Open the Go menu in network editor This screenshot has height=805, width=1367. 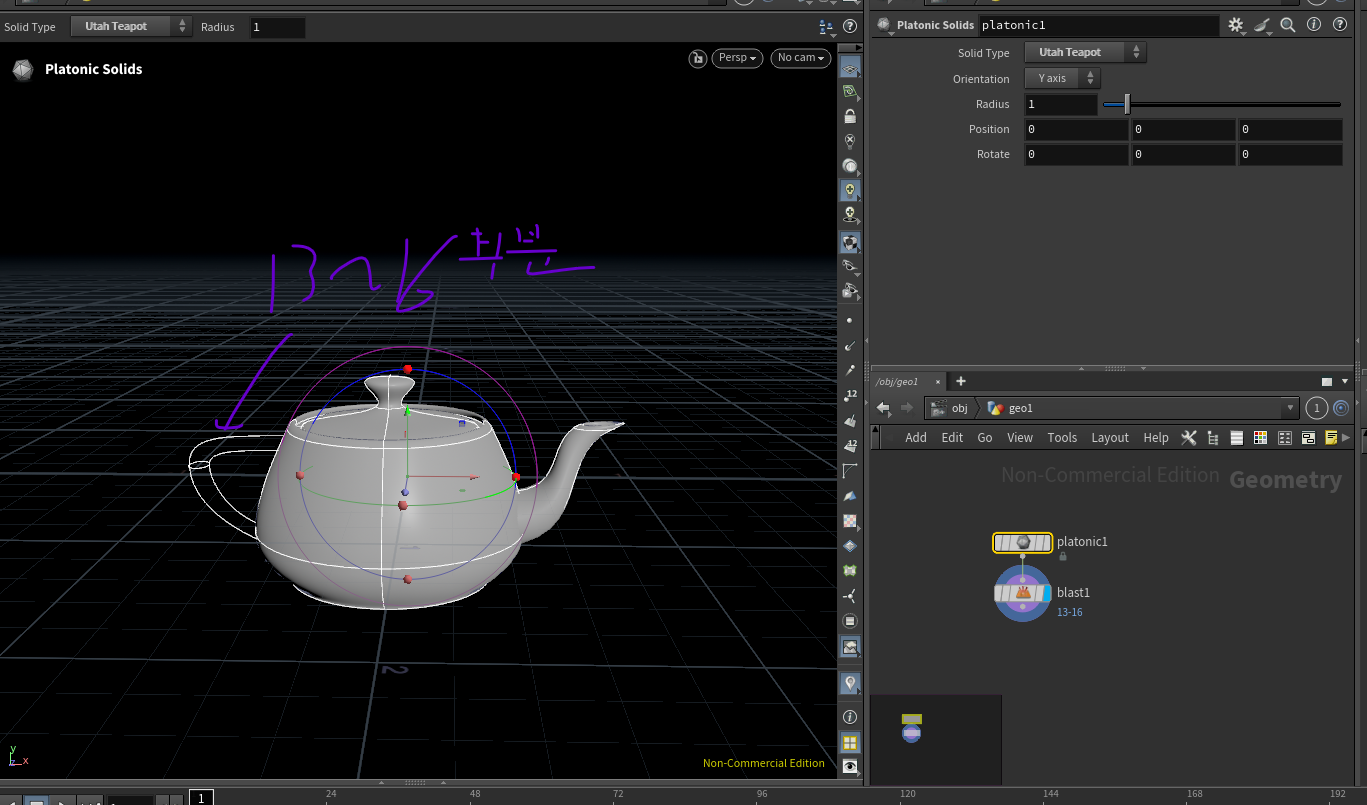pos(985,438)
